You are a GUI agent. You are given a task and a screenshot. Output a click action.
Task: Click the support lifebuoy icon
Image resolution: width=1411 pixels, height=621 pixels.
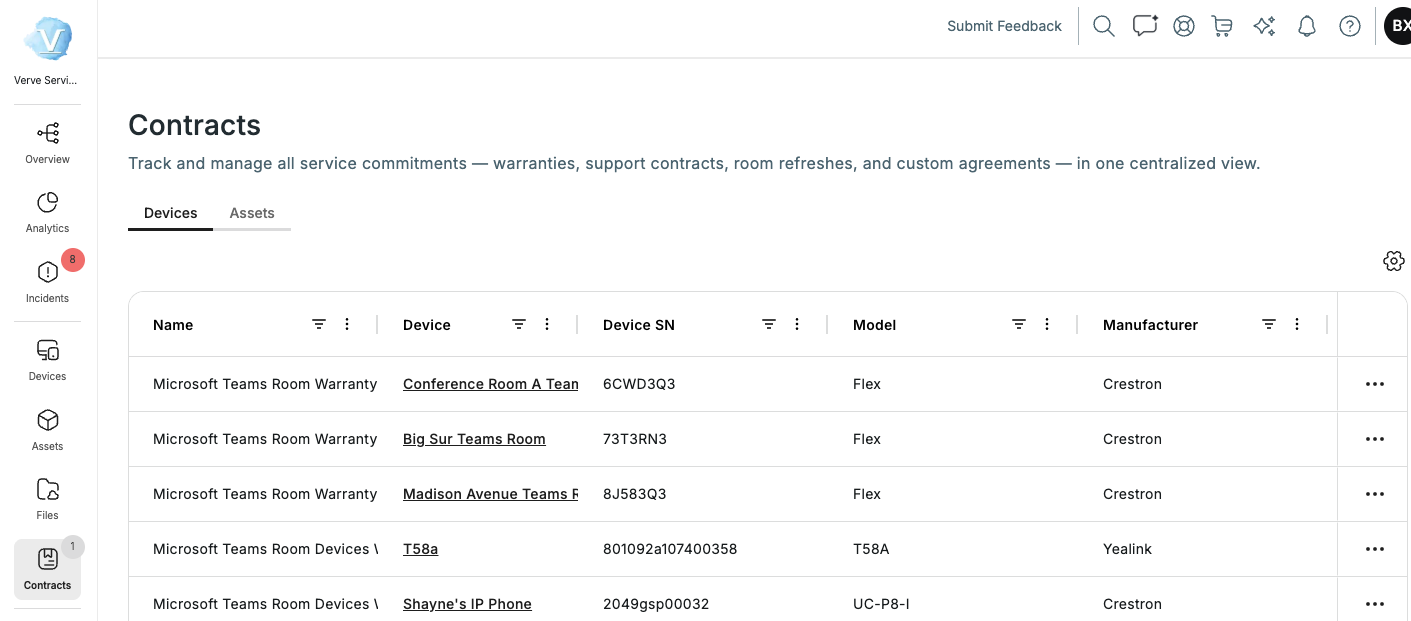[1184, 26]
